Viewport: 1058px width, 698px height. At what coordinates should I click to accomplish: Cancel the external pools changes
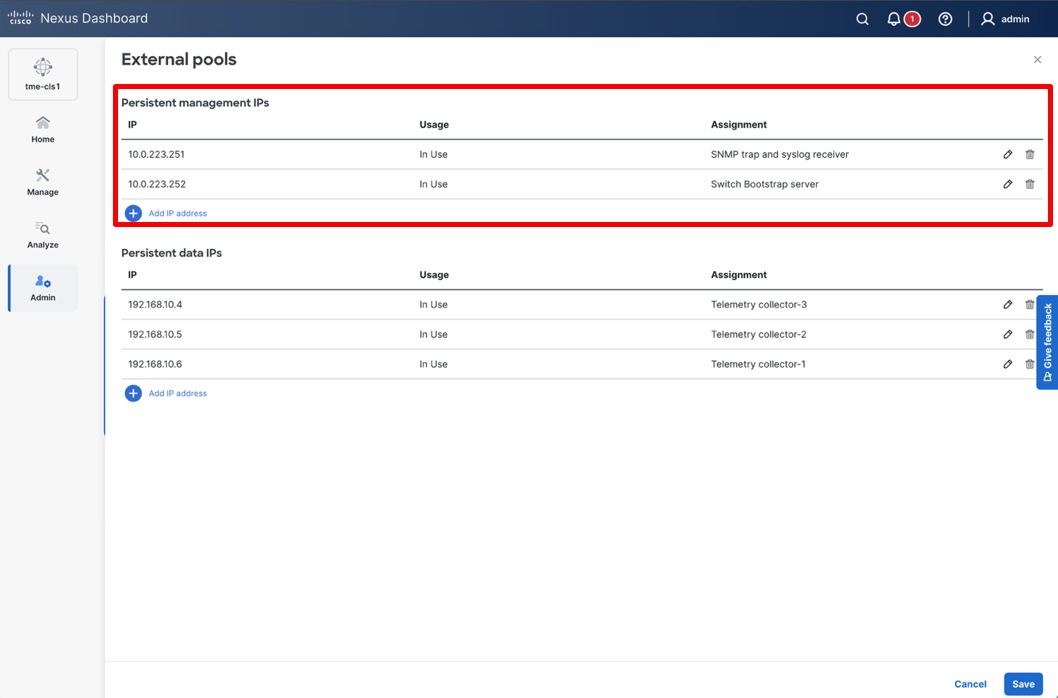click(969, 683)
